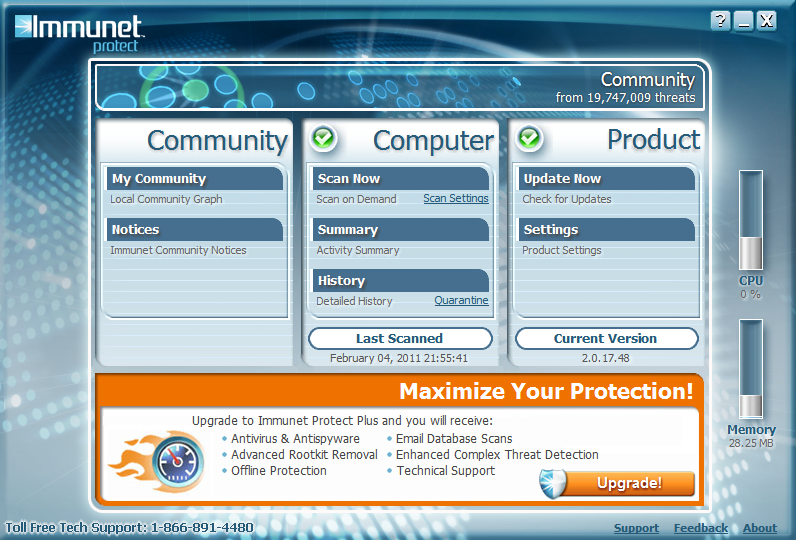
Task: Click the 'February 04, 2011 21:55:41' timestamp
Action: [x=399, y=358]
